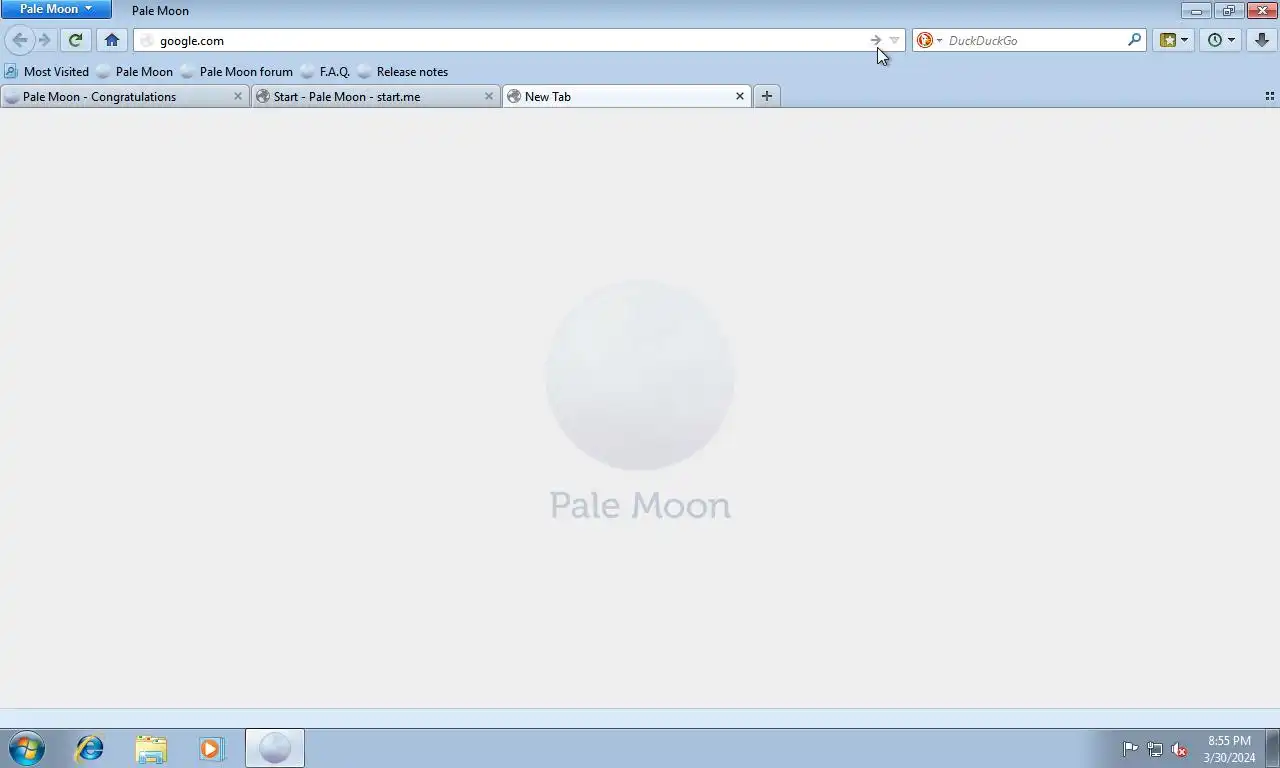Select Pale Moon taskbar button
The width and height of the screenshot is (1280, 768).
pos(275,748)
